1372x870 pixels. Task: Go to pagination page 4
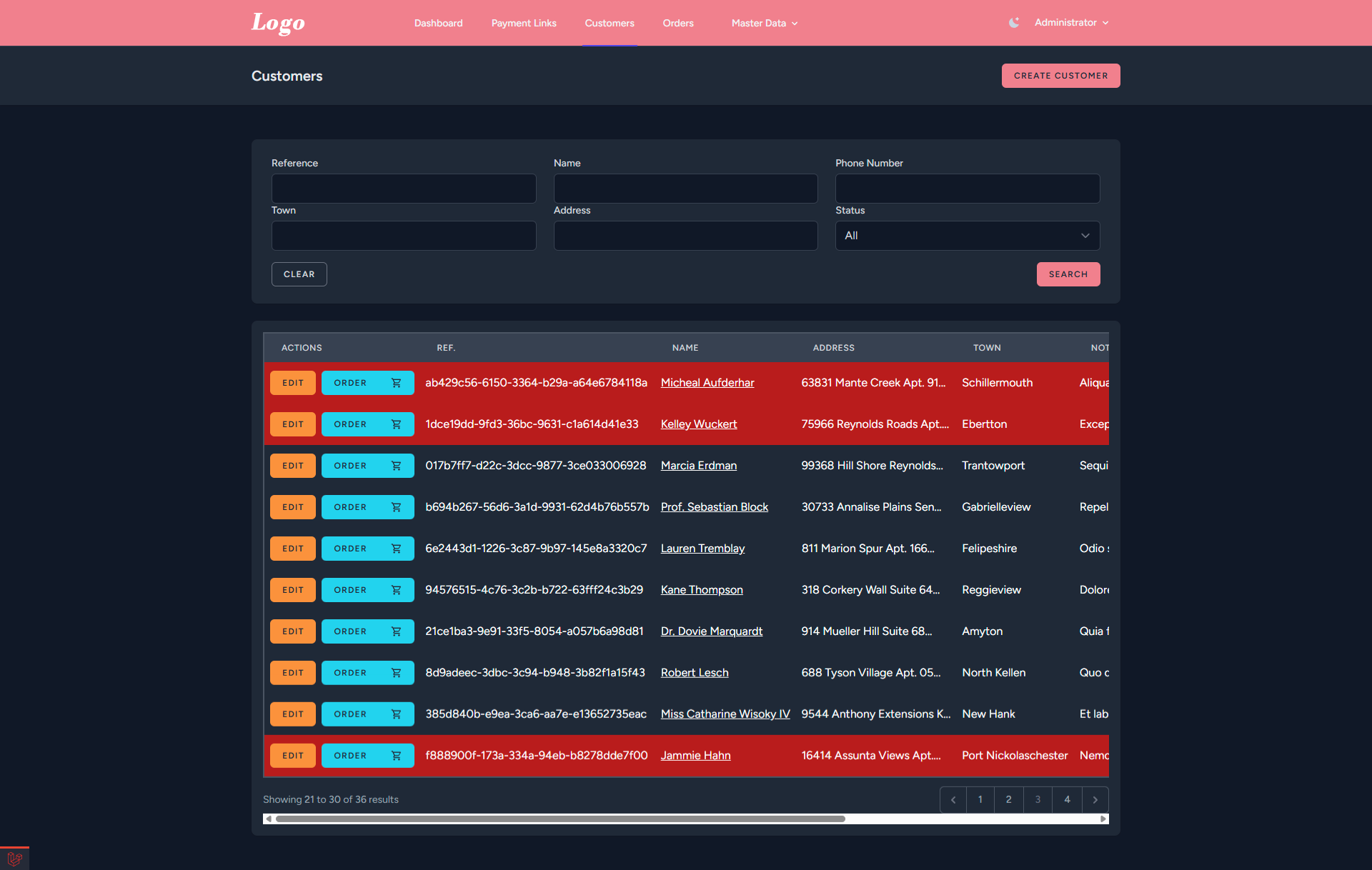pos(1067,800)
